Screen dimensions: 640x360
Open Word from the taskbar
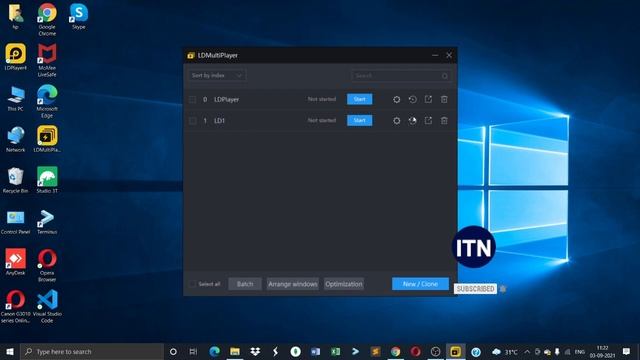(316, 351)
